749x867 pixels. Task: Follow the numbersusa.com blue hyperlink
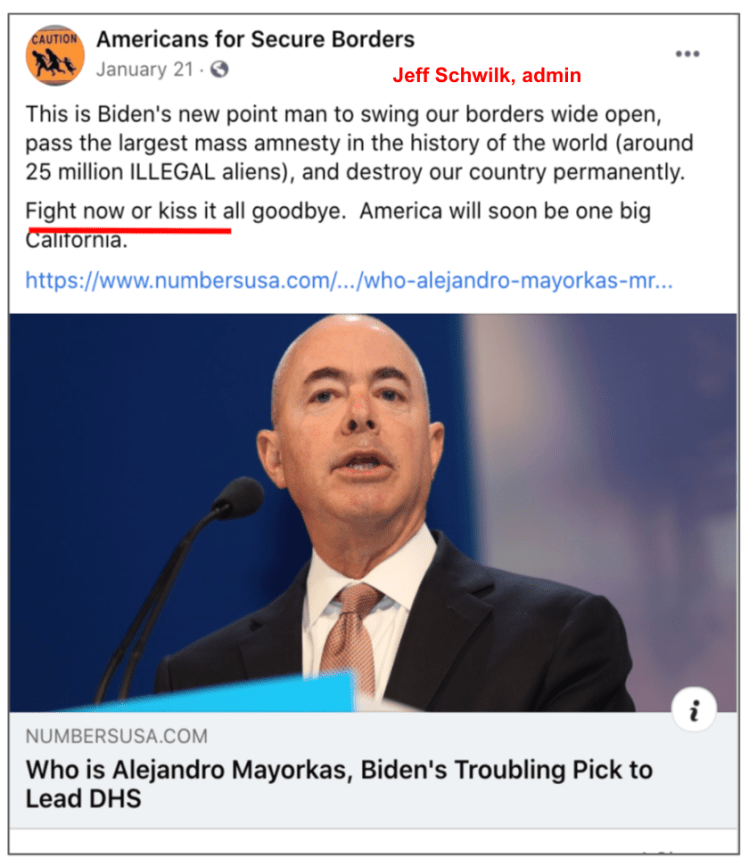[x=349, y=281]
